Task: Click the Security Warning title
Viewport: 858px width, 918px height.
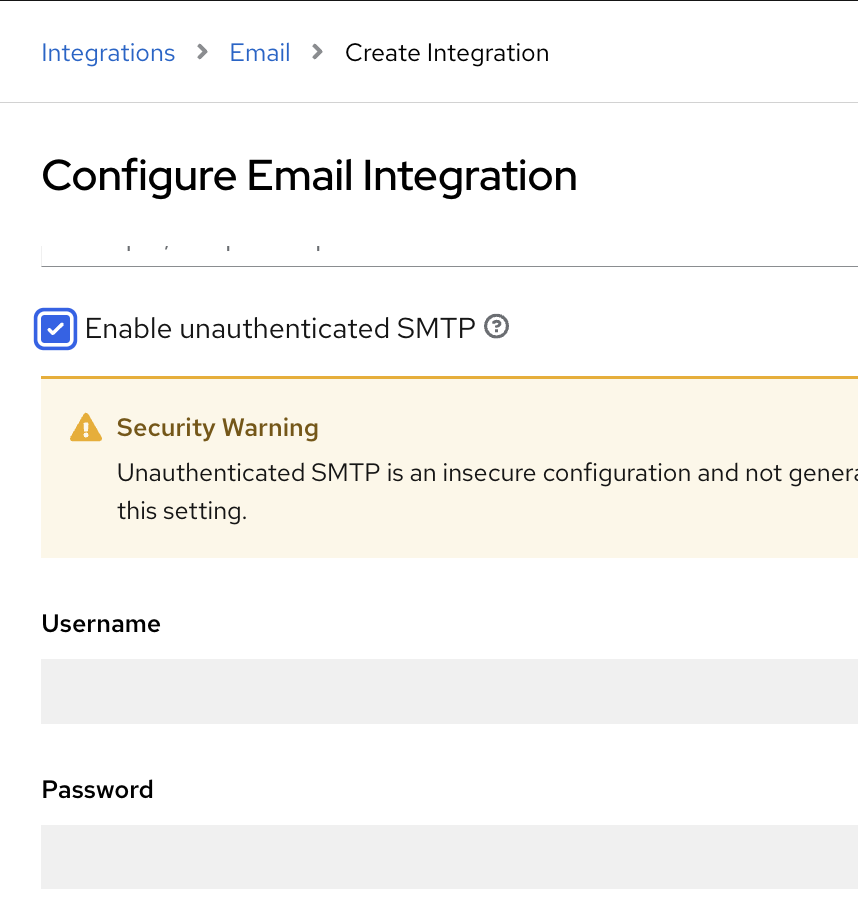Action: (x=217, y=428)
